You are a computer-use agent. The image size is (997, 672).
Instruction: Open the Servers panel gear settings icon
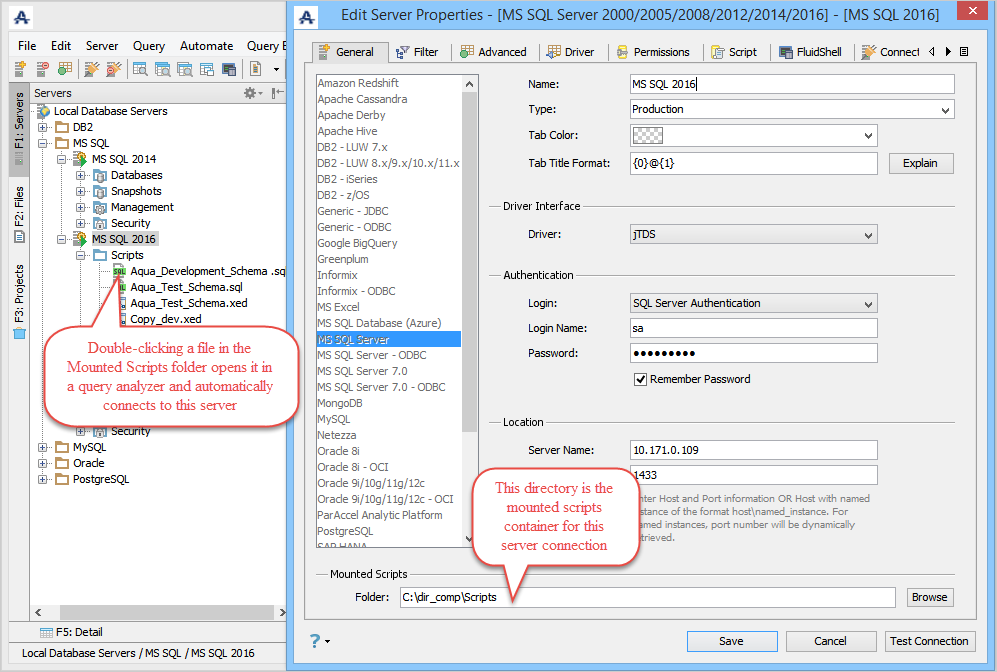pos(252,93)
